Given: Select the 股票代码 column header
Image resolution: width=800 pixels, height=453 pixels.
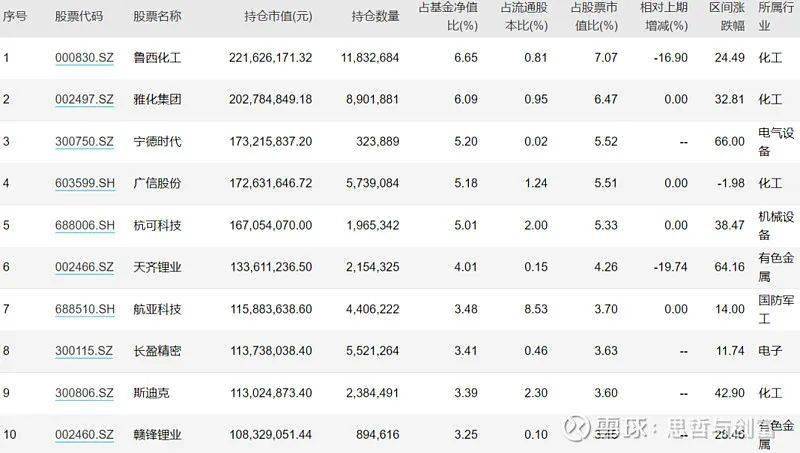Looking at the screenshot, I should [x=80, y=17].
